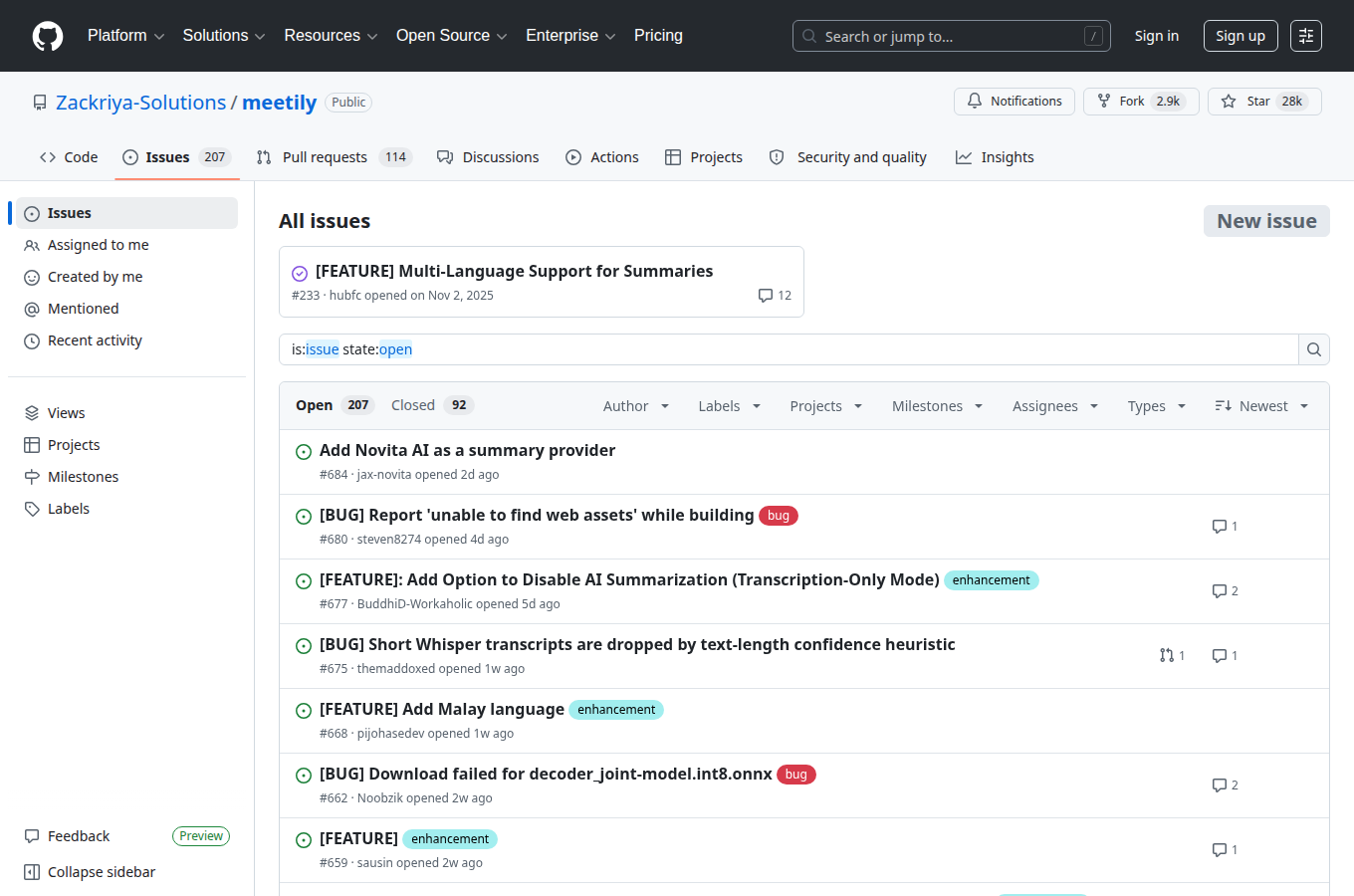
Task: Expand the Labels filter dropdown
Action: [x=730, y=406]
